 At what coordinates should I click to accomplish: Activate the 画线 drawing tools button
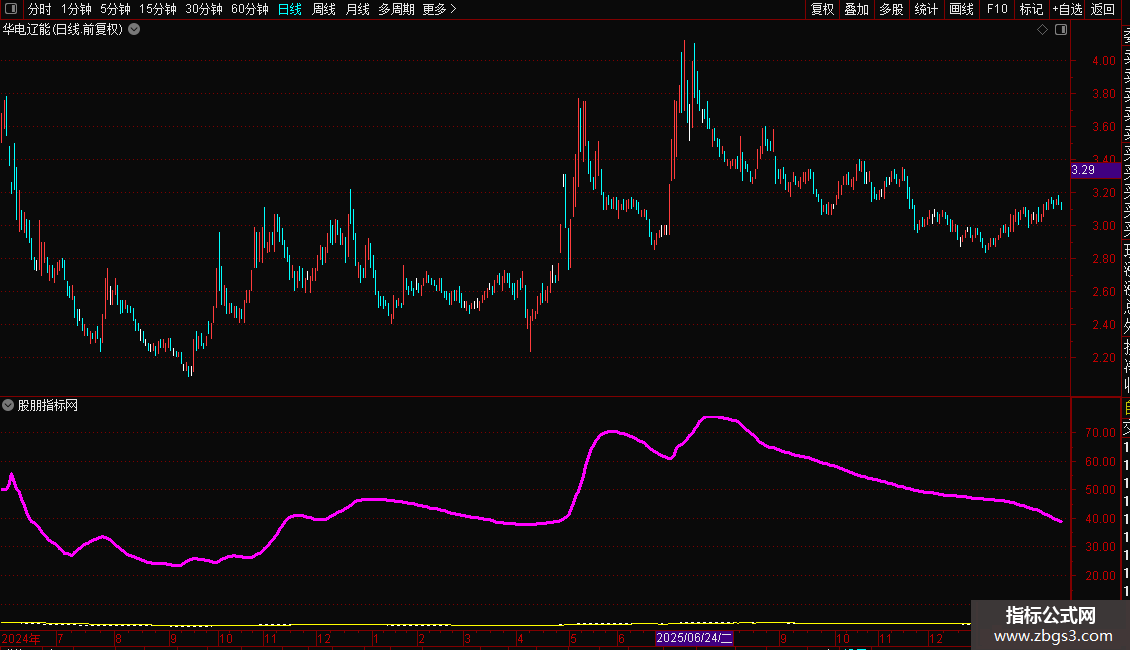961,9
